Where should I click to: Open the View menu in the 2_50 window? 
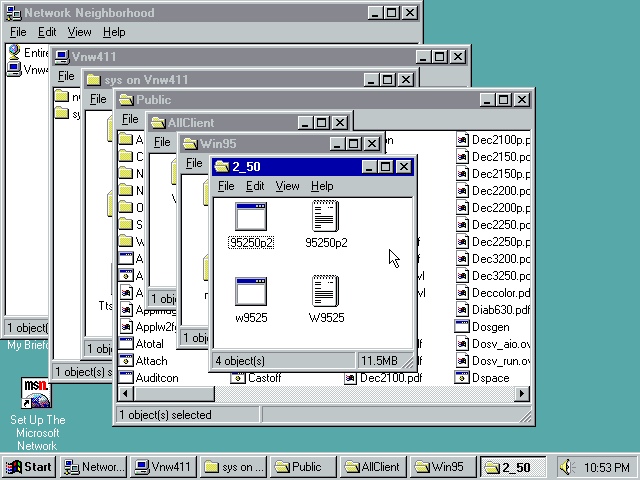[287, 186]
